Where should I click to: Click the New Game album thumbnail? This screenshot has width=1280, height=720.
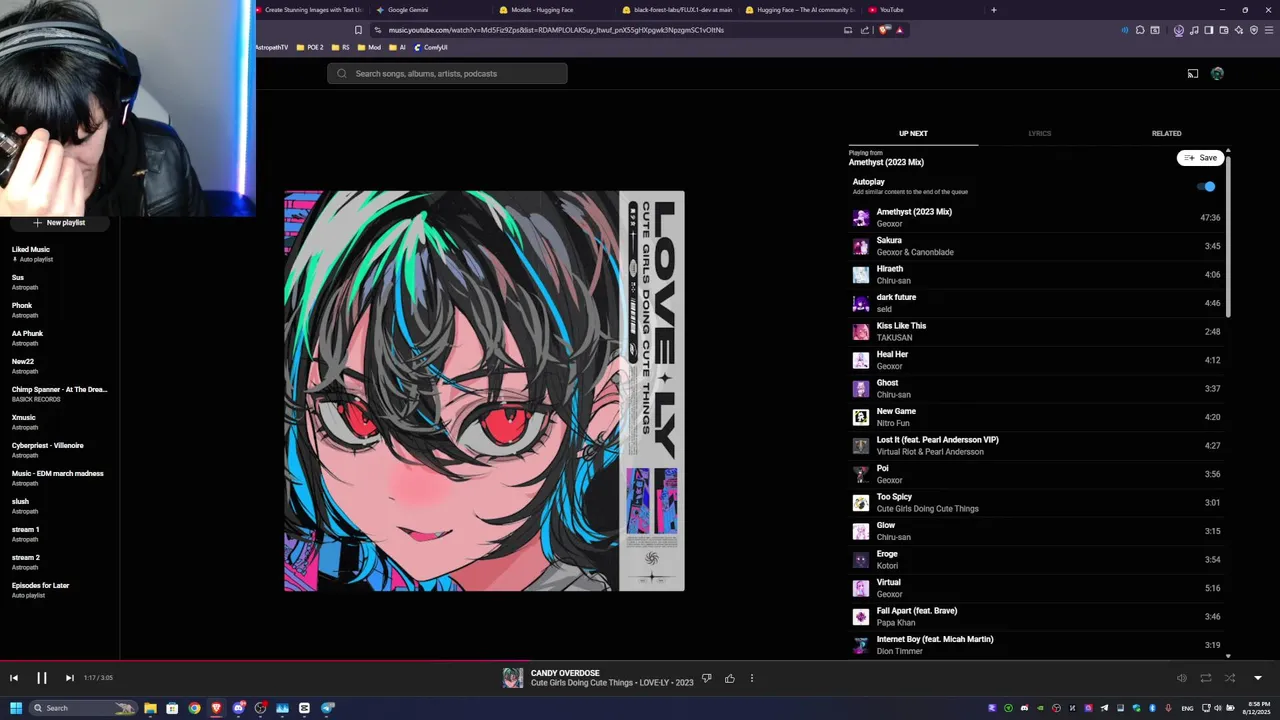(x=861, y=417)
